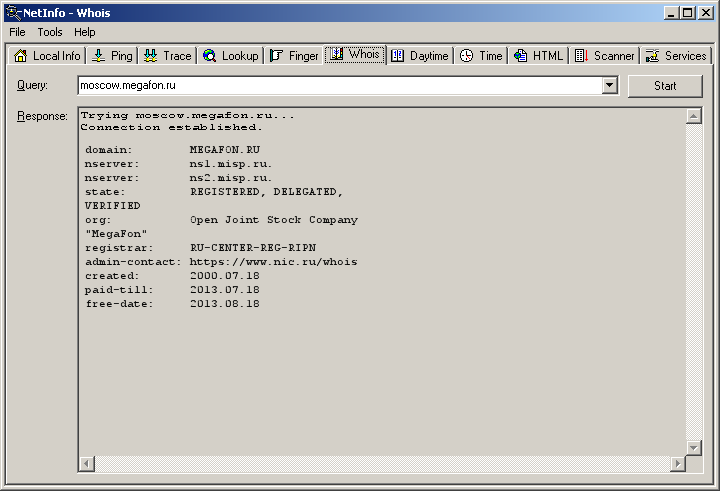
Task: Start the Whois query
Action: coord(665,86)
